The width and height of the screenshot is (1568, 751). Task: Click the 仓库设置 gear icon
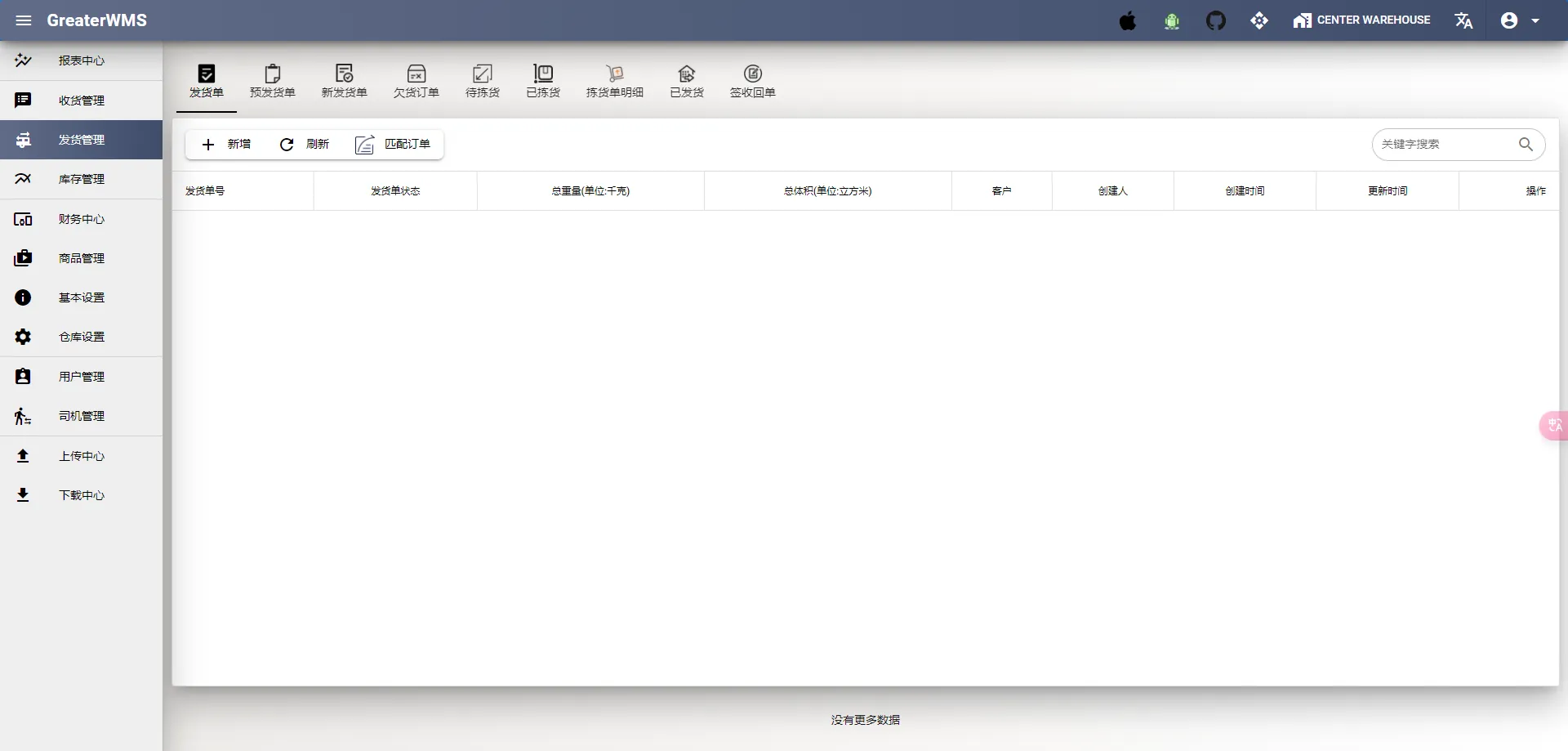(23, 337)
